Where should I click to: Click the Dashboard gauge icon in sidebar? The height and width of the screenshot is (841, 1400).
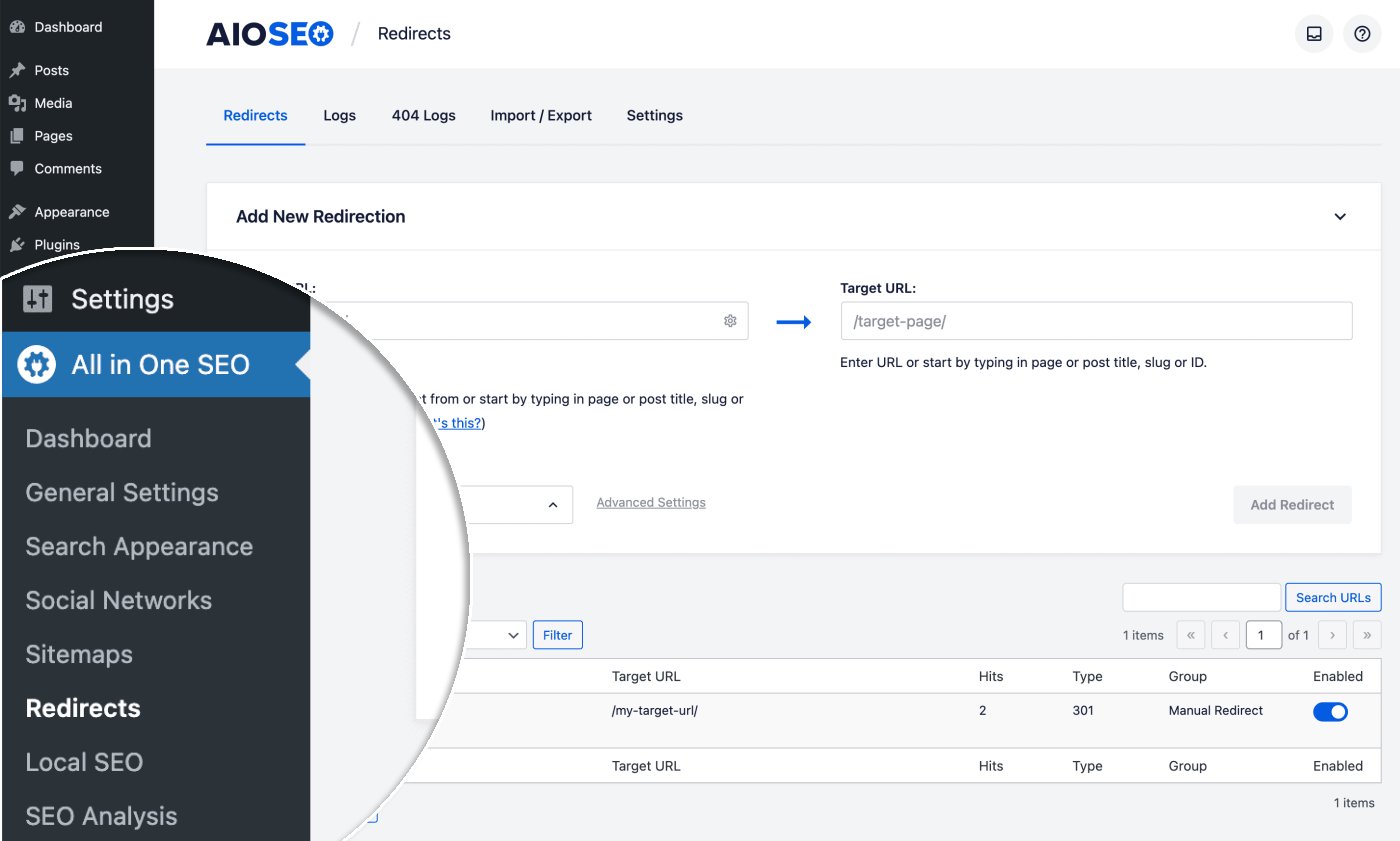coord(17,27)
